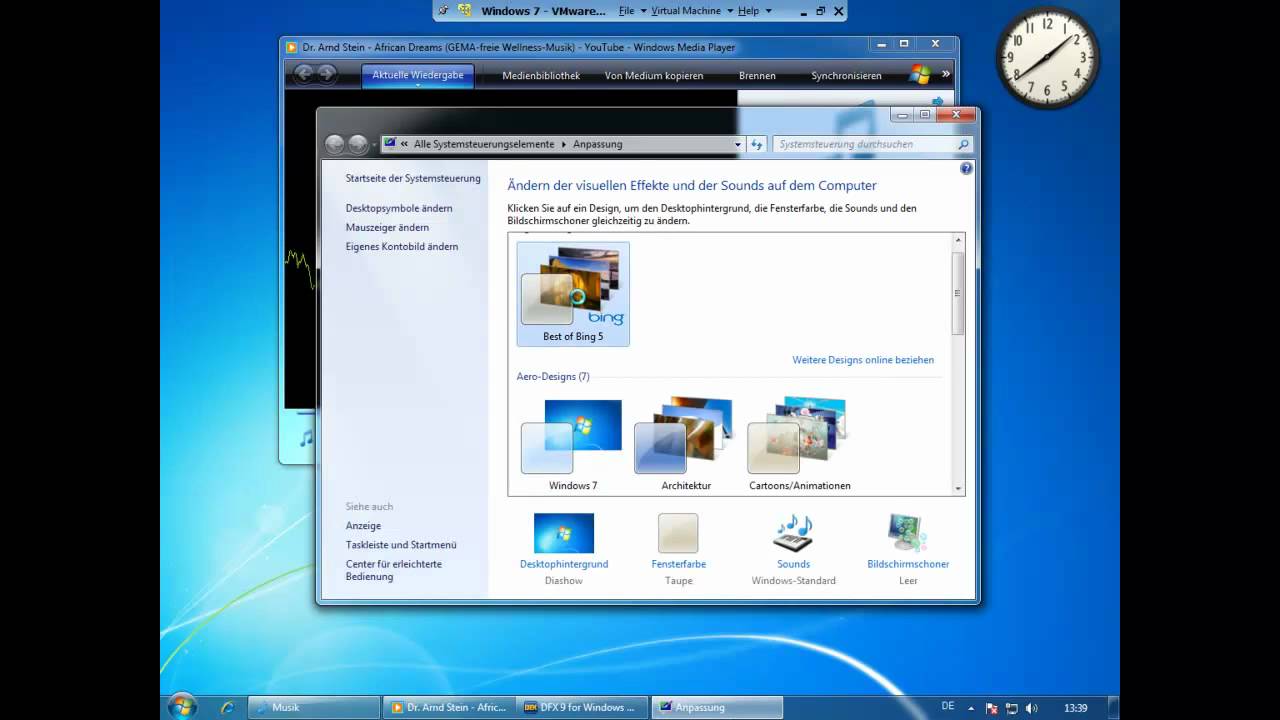Switch to Musik taskbar window
This screenshot has height=720, width=1280.
[313, 707]
